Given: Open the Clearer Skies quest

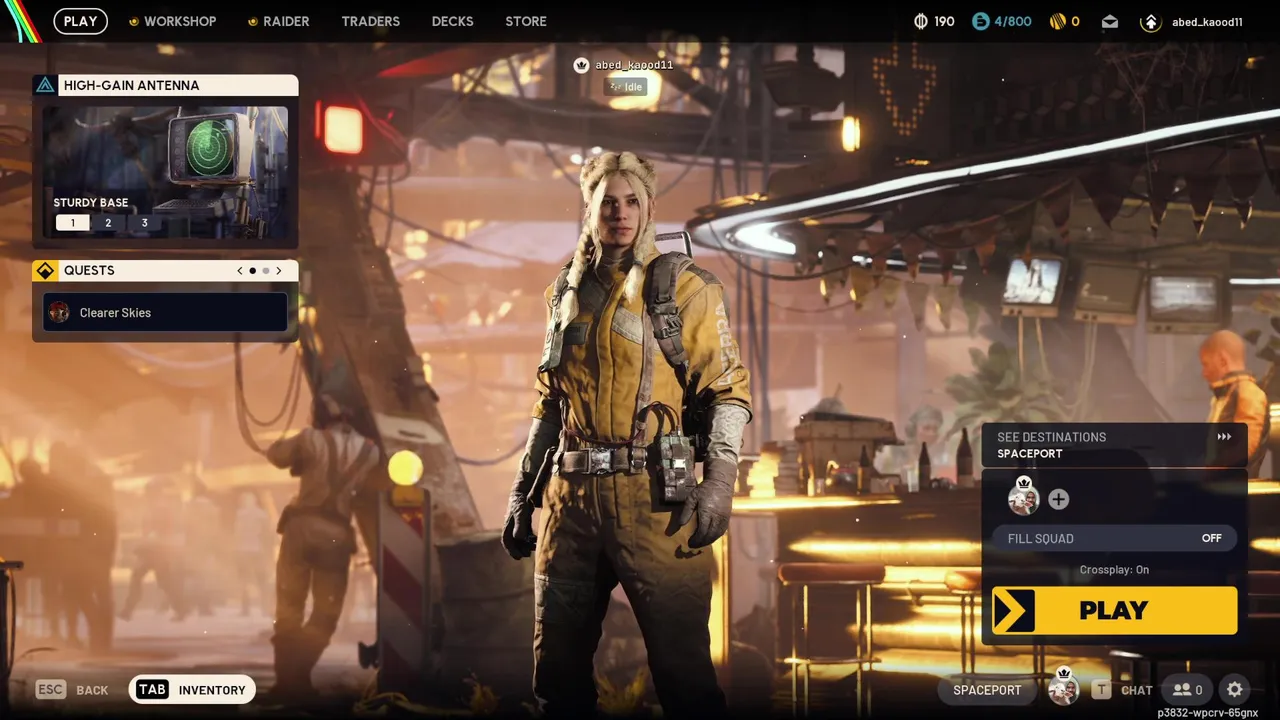Looking at the screenshot, I should pos(165,312).
